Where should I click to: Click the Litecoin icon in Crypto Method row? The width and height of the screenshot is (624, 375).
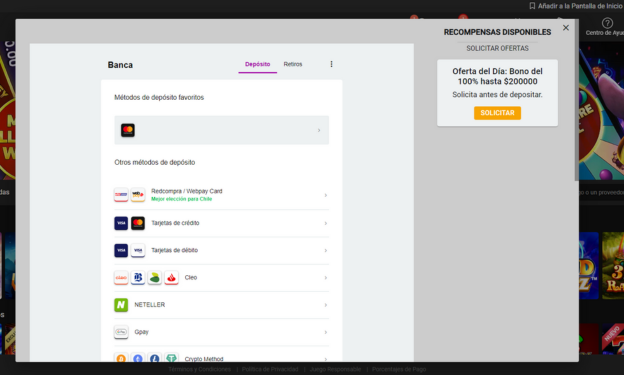(x=154, y=358)
